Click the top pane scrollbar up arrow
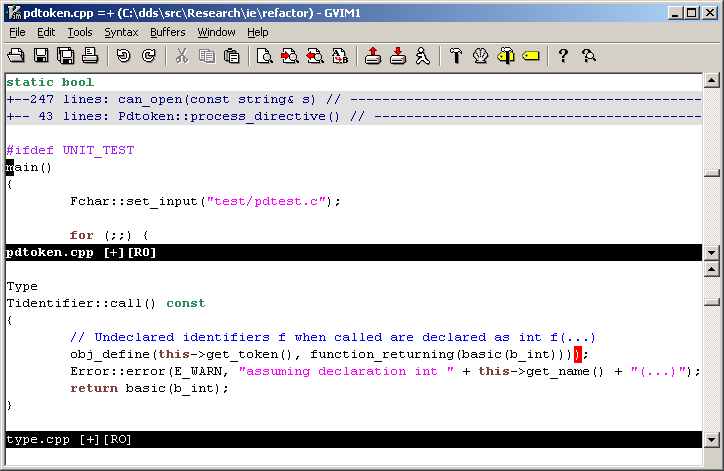 tap(712, 81)
